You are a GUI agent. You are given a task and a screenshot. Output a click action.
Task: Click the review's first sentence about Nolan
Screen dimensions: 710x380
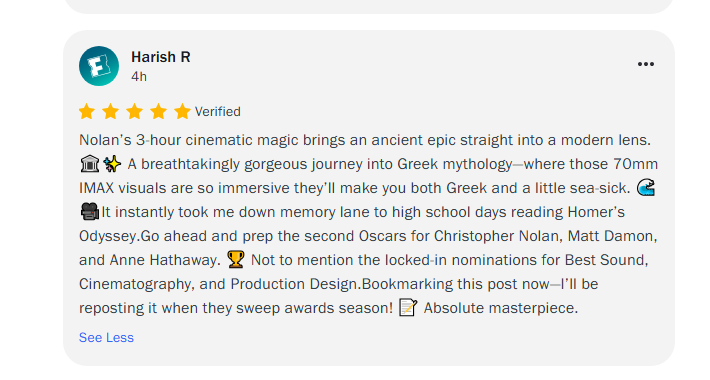[x=365, y=140]
